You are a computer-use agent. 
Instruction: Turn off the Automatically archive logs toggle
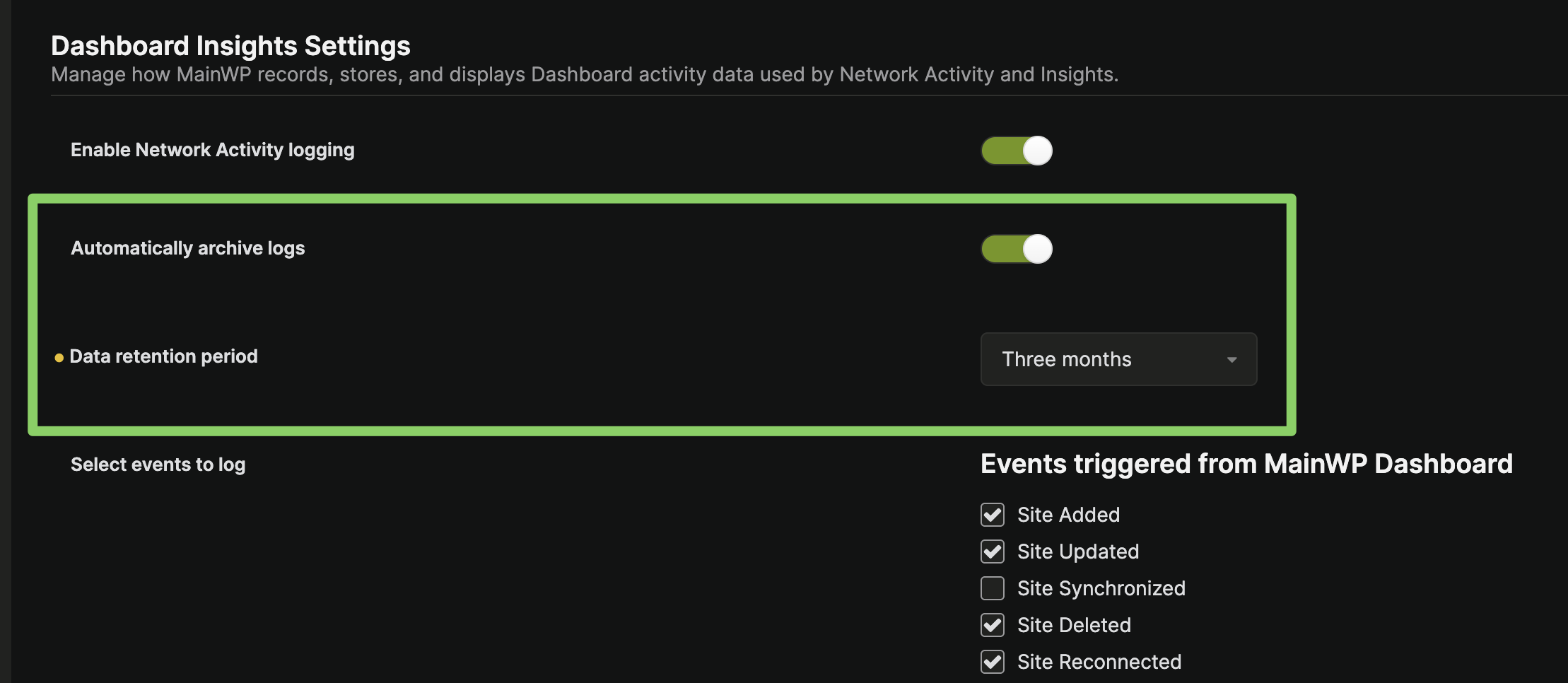[1017, 249]
